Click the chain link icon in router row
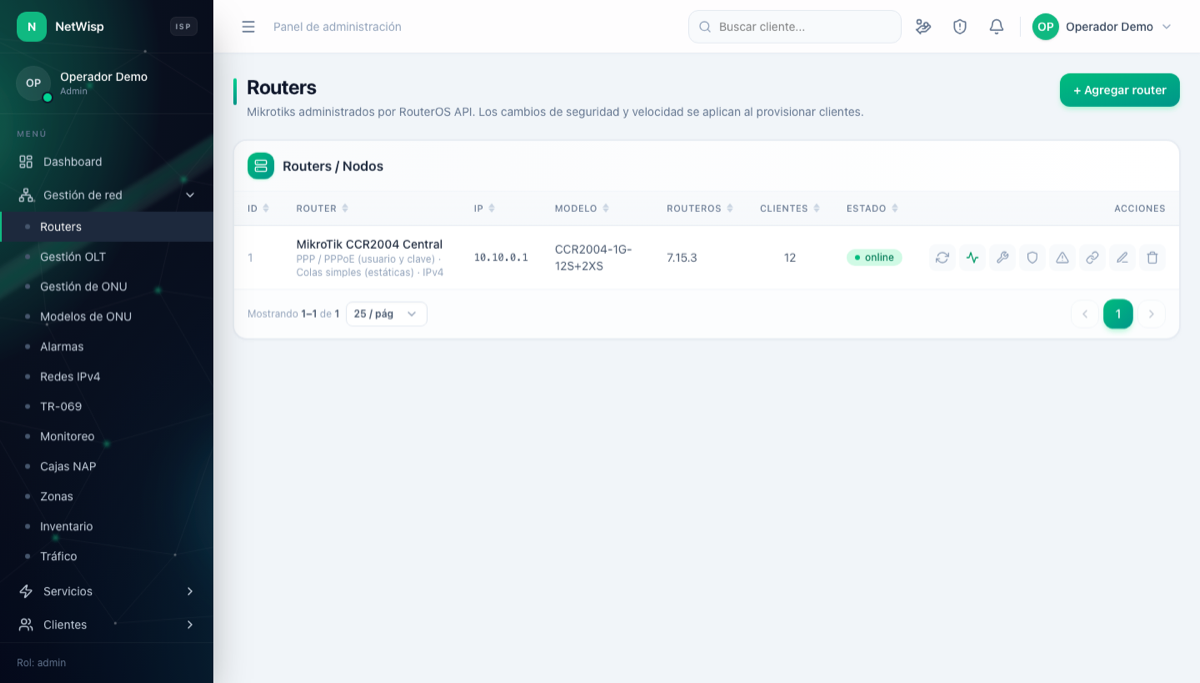Image resolution: width=1200 pixels, height=683 pixels. click(1092, 258)
